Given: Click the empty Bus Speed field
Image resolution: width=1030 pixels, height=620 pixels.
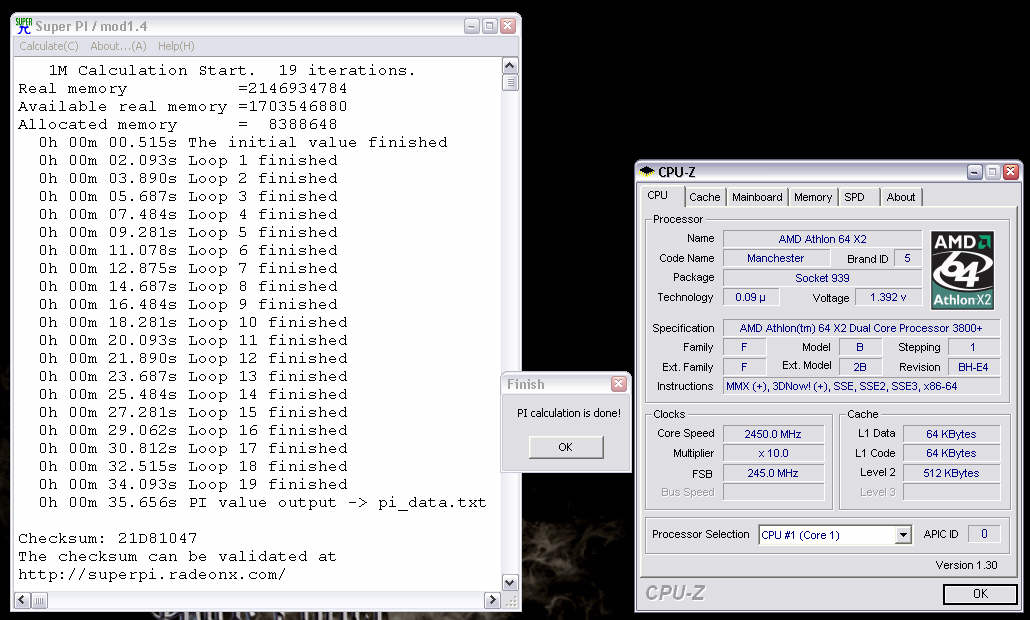Looking at the screenshot, I should (x=773, y=492).
